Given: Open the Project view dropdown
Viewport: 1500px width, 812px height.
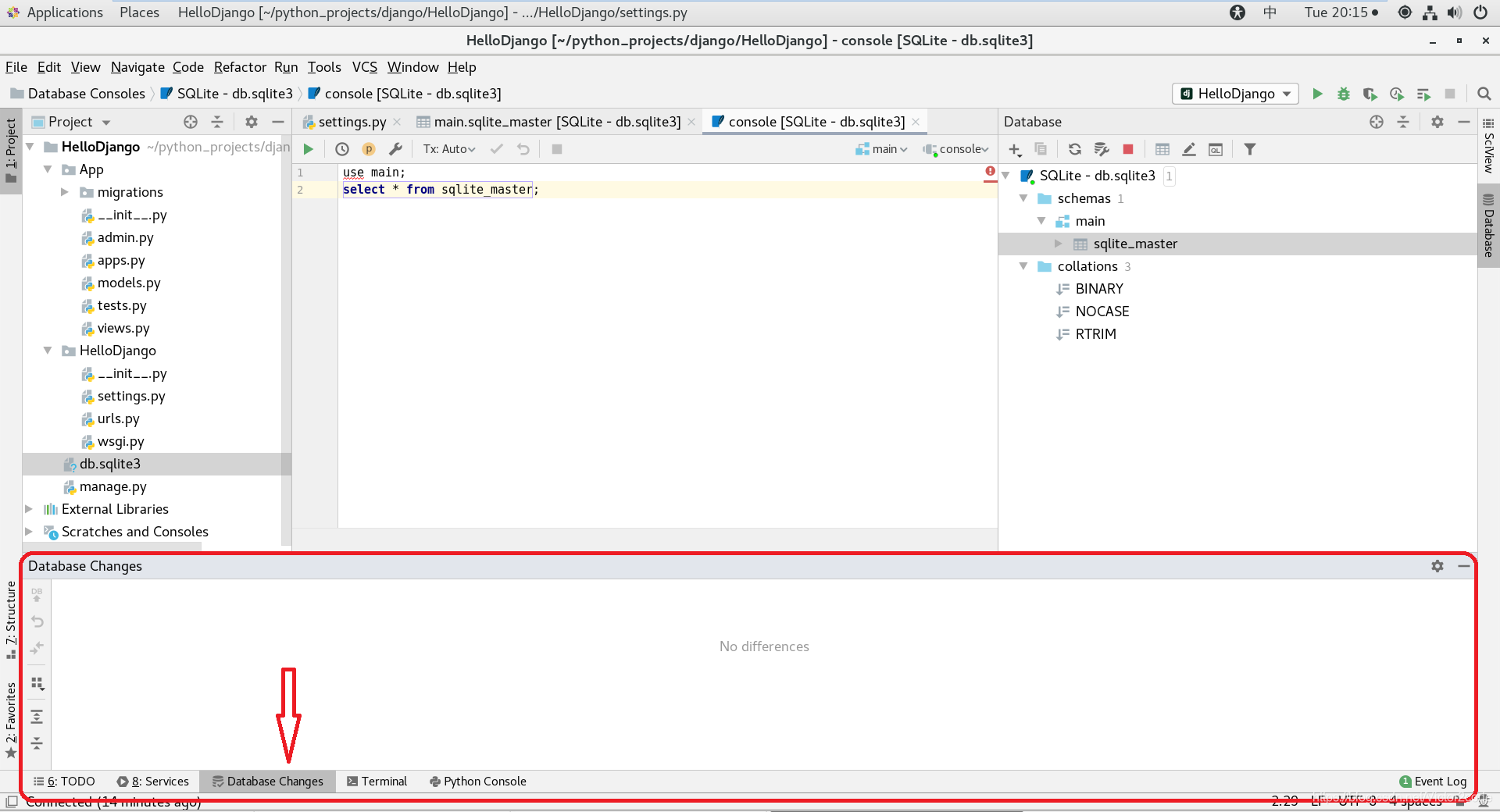Looking at the screenshot, I should pos(71,122).
